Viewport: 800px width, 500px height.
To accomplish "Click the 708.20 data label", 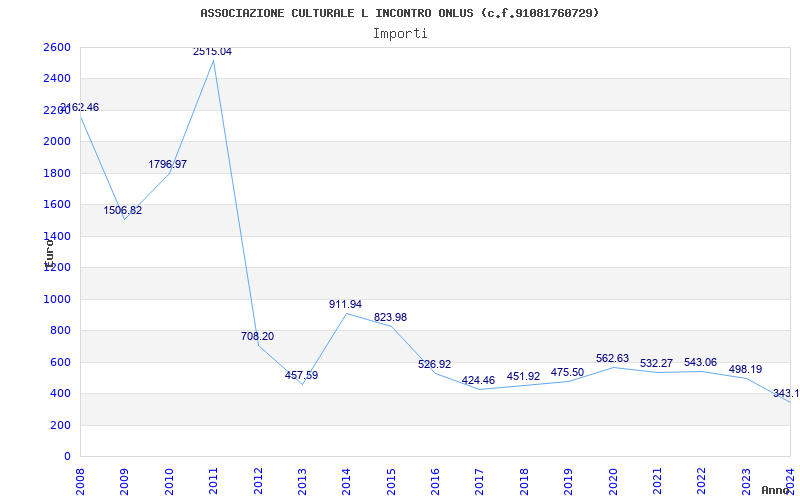I will 257,336.
